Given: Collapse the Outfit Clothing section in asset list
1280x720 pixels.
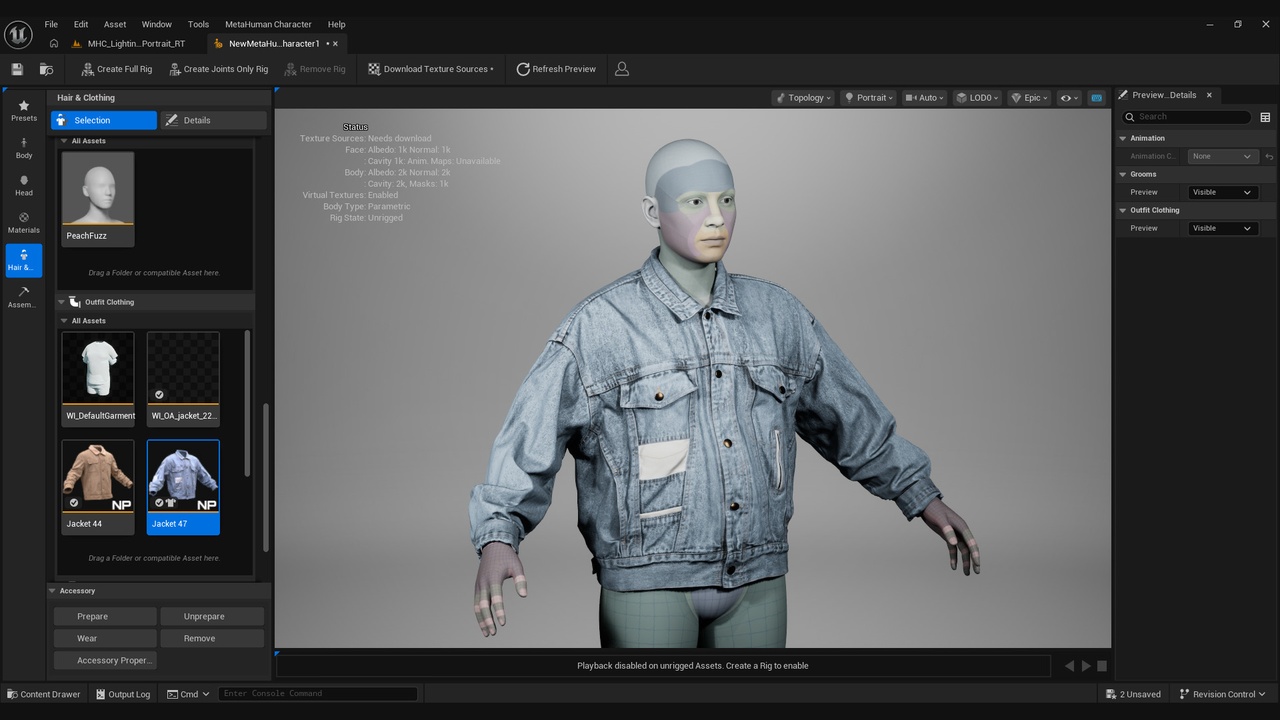Looking at the screenshot, I should [x=61, y=302].
